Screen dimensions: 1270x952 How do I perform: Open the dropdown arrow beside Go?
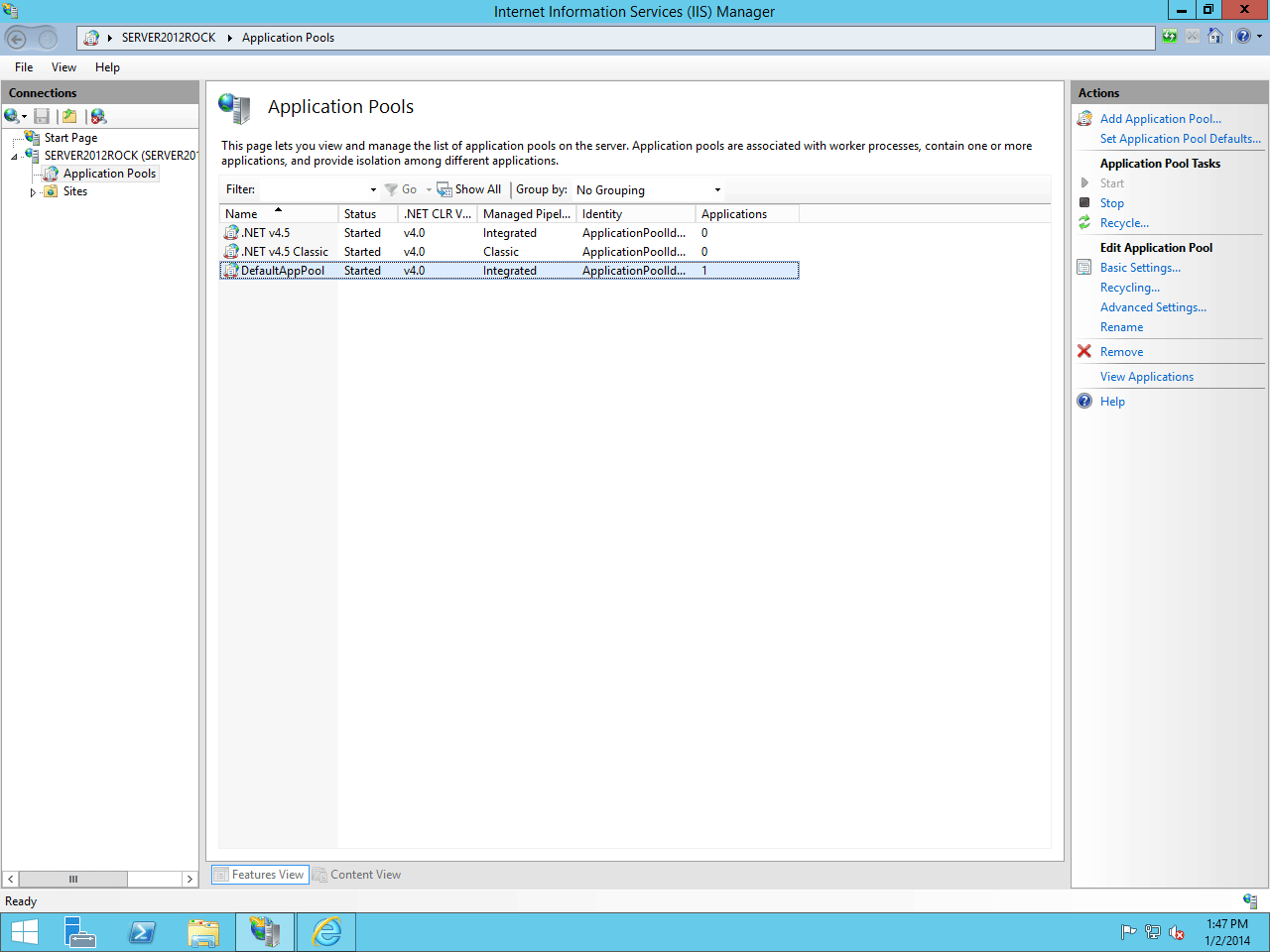coord(429,189)
